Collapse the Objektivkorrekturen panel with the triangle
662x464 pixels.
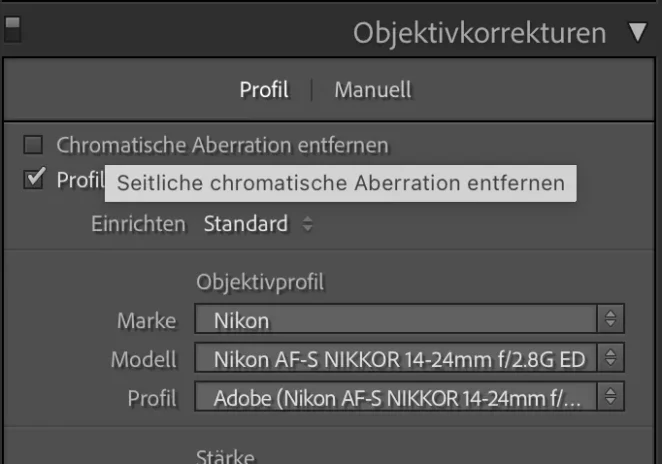pyautogui.click(x=637, y=33)
